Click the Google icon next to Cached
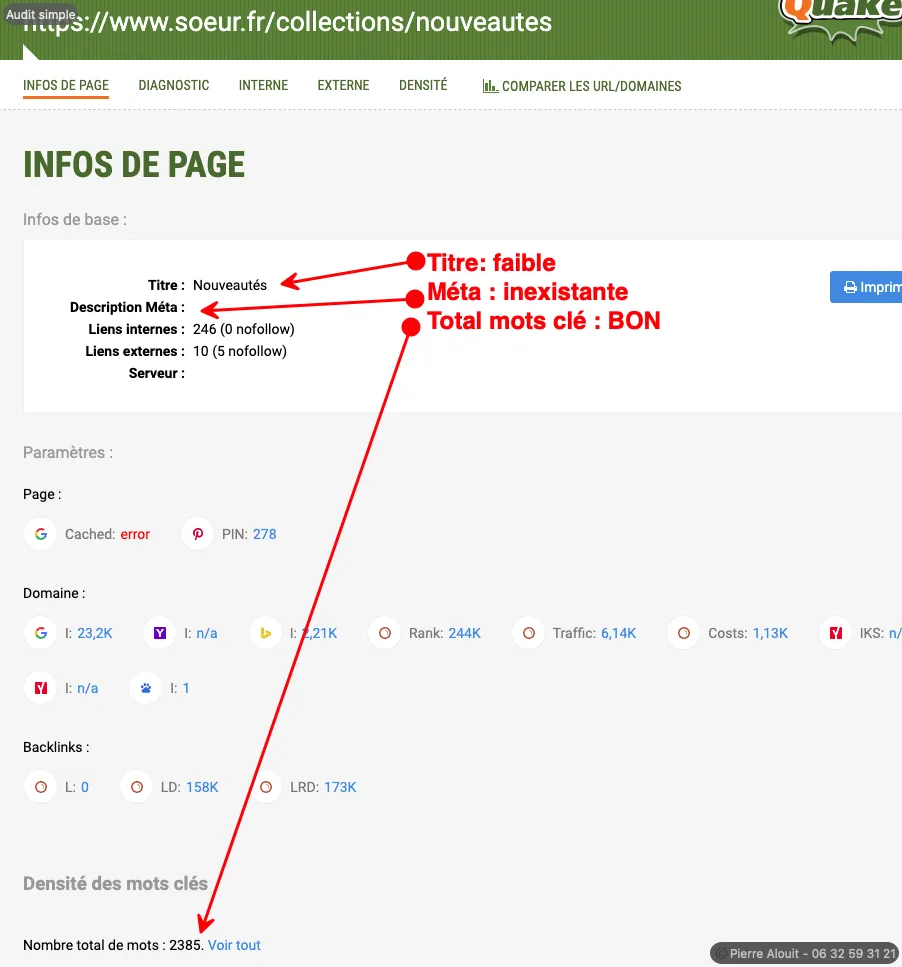 [x=41, y=534]
